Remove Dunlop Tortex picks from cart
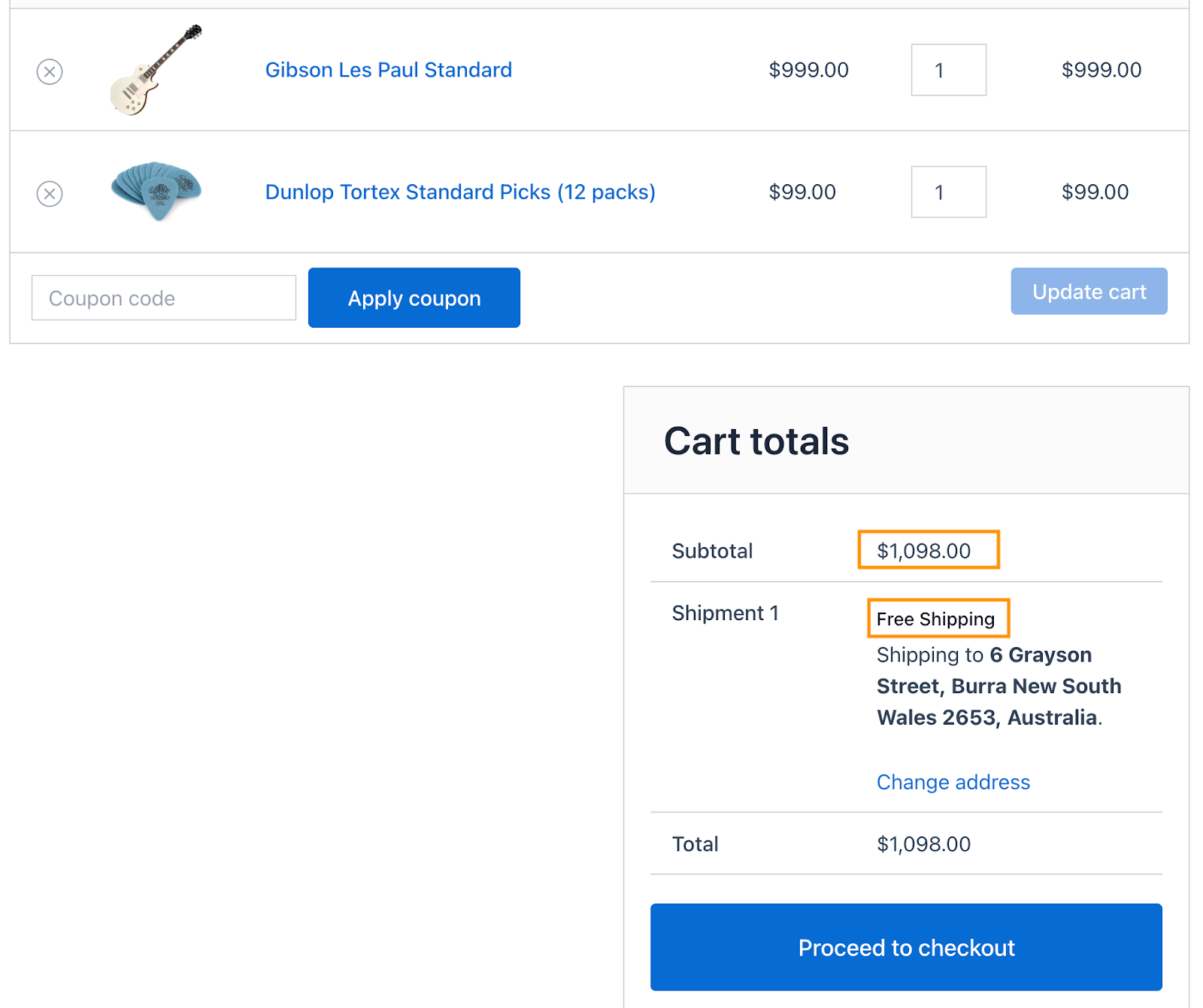 (50, 194)
